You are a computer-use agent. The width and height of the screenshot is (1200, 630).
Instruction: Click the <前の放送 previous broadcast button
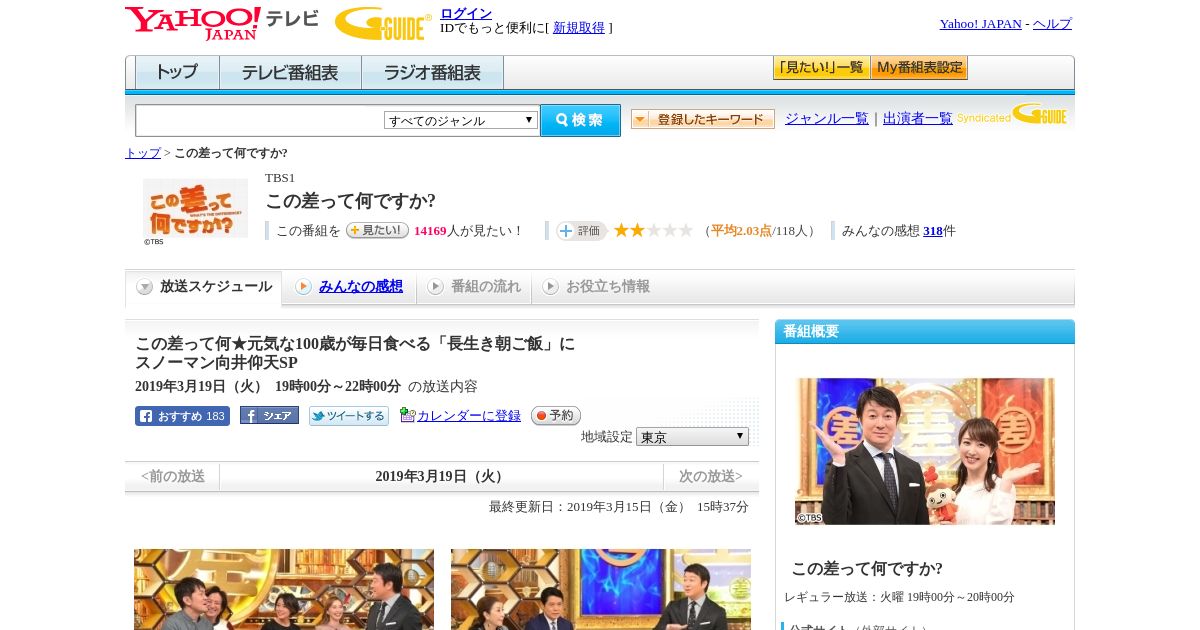pyautogui.click(x=173, y=476)
